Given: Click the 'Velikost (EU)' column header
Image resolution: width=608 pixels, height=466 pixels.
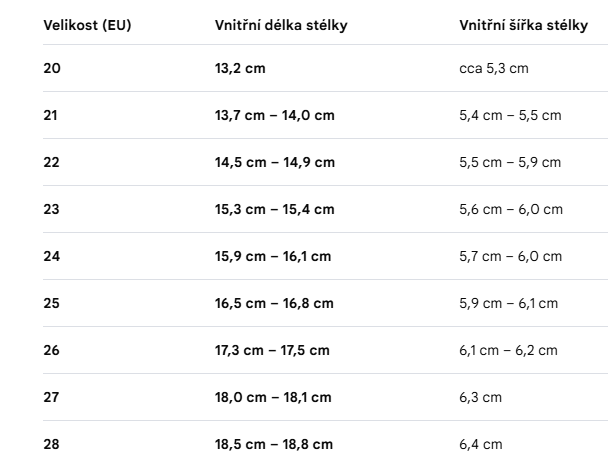Looking at the screenshot, I should tap(87, 25).
